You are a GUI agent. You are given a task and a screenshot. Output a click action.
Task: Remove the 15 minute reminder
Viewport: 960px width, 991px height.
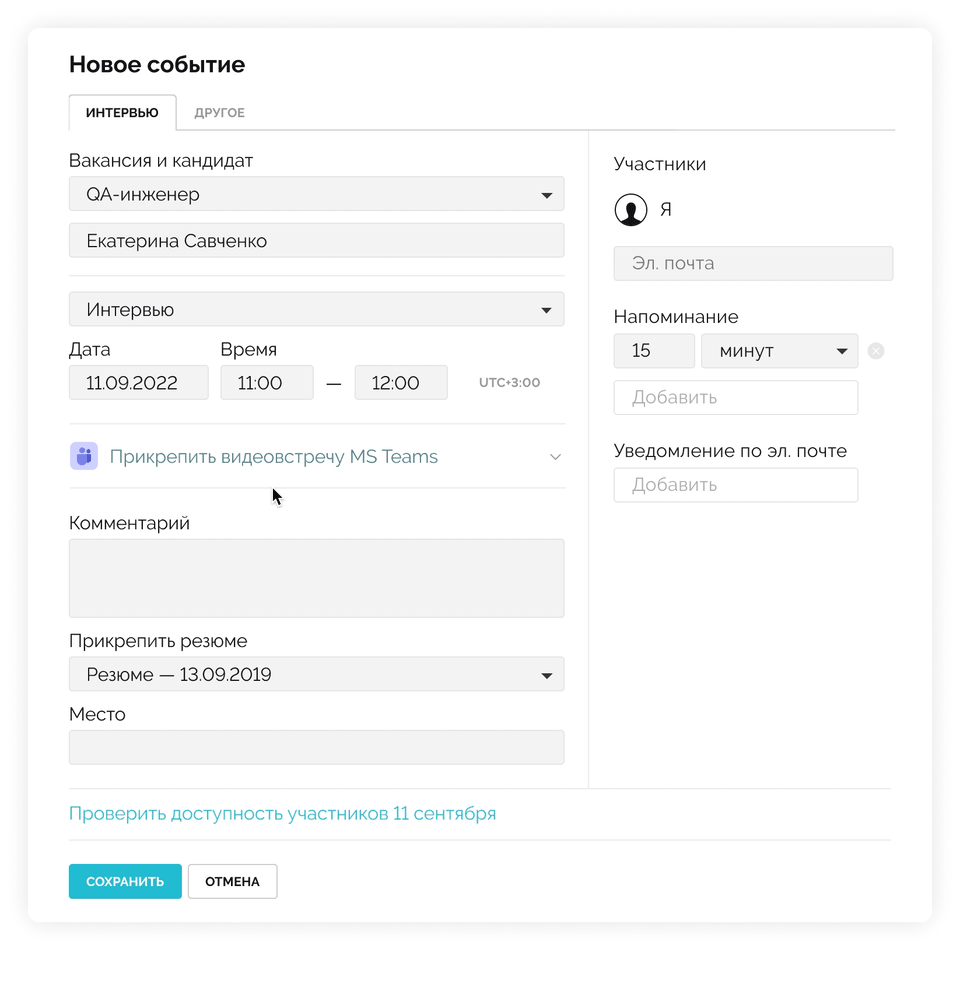(x=876, y=351)
